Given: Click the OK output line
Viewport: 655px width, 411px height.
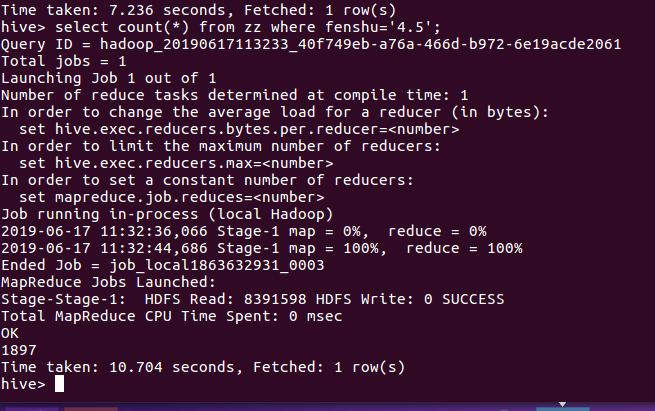Looking at the screenshot, I should (x=10, y=333).
